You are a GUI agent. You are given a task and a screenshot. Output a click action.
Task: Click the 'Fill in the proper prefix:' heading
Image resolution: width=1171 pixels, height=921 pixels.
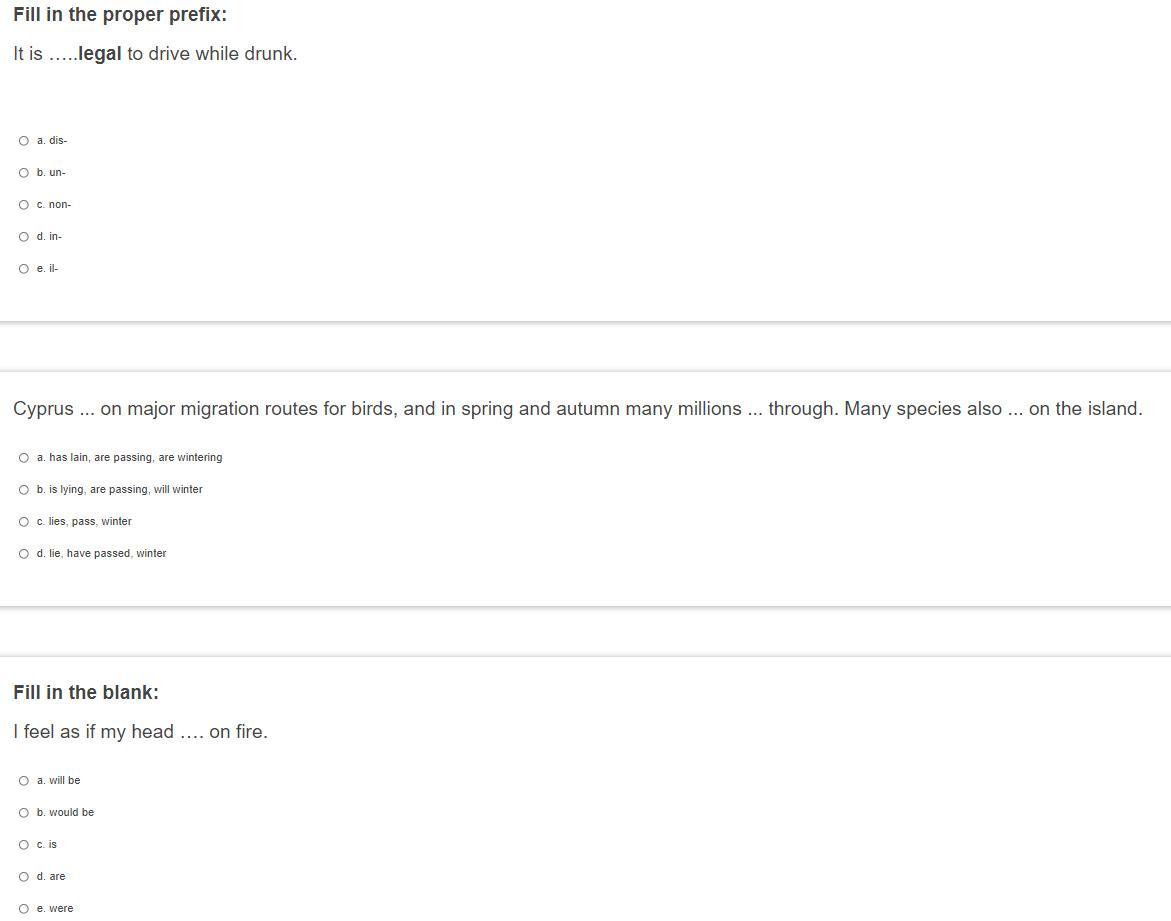[x=120, y=15]
